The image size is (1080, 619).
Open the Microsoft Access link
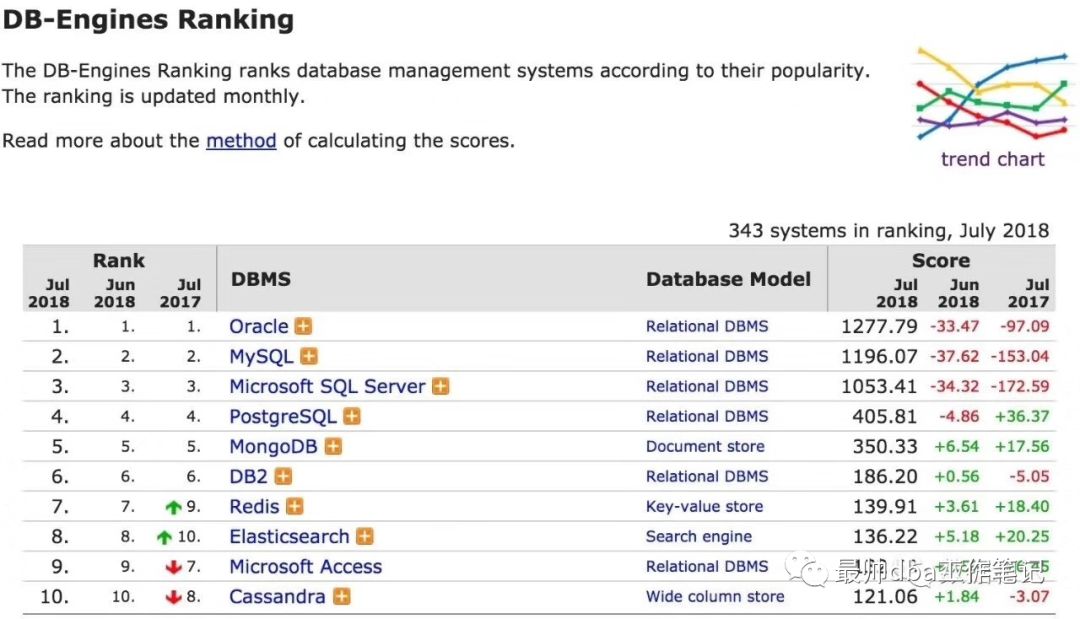coord(305,567)
